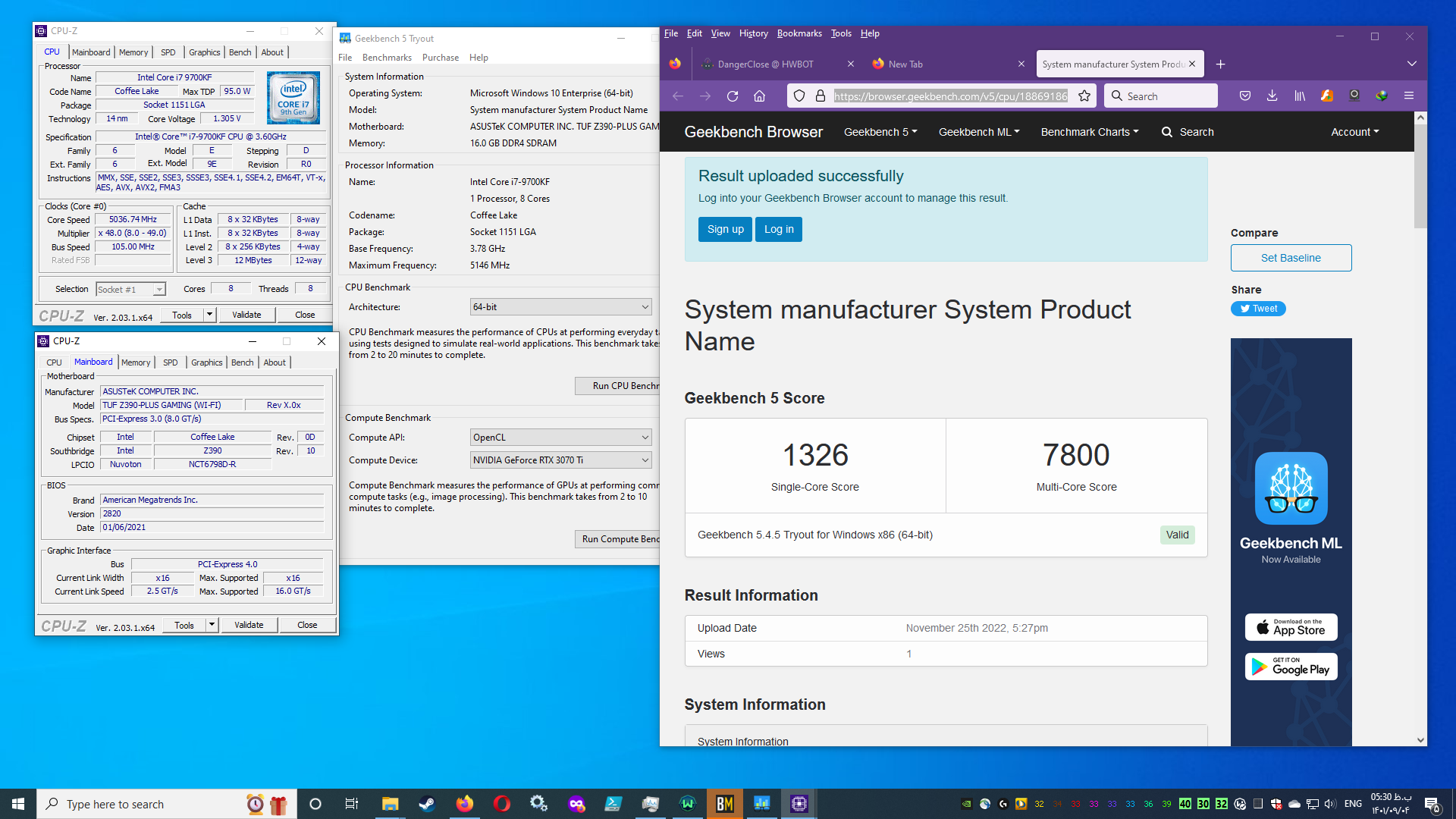This screenshot has height=819, width=1456.
Task: Open the Compute Device RTX 3070 Ti dropdown
Action: pos(560,460)
